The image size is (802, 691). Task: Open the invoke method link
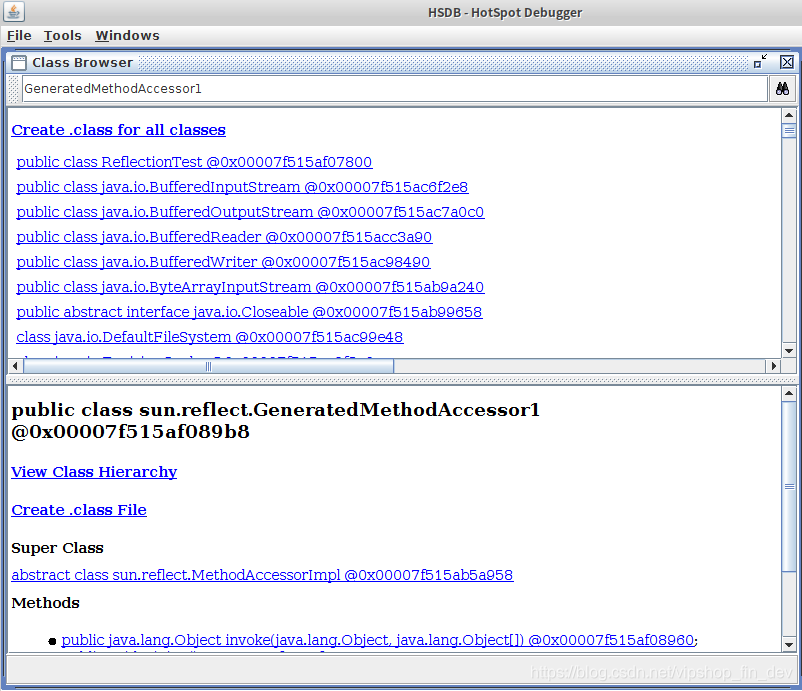[377, 640]
